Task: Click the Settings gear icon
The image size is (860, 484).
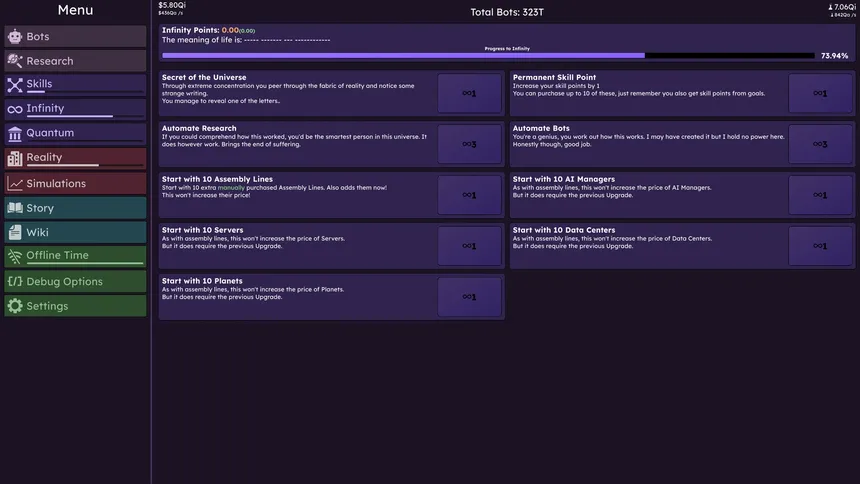Action: [15, 306]
